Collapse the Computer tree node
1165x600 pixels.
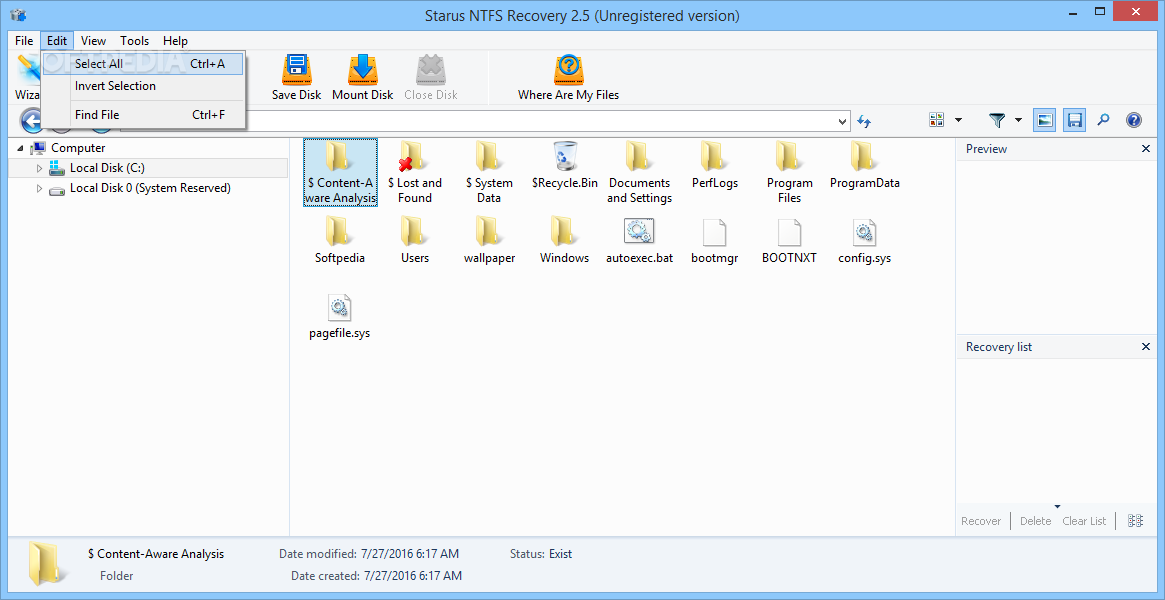click(19, 149)
